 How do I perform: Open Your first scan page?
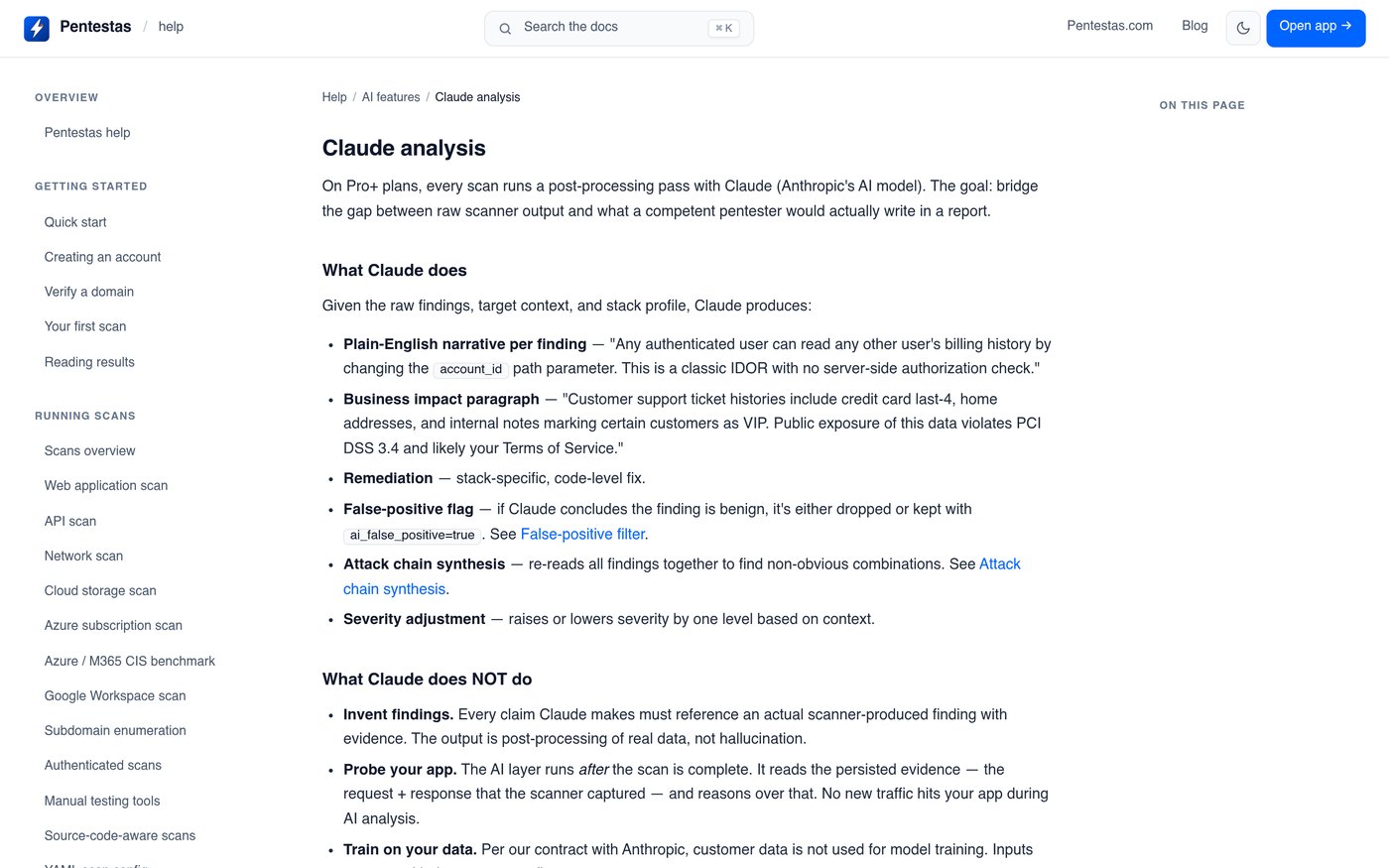pyautogui.click(x=85, y=326)
